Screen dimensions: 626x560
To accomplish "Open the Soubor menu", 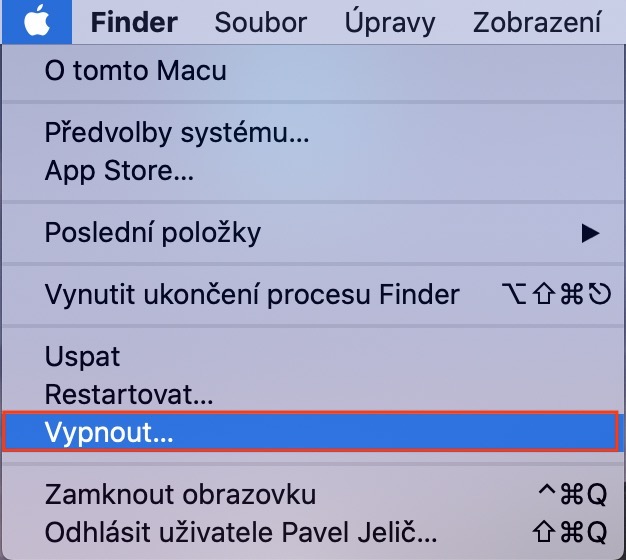I will coord(260,21).
